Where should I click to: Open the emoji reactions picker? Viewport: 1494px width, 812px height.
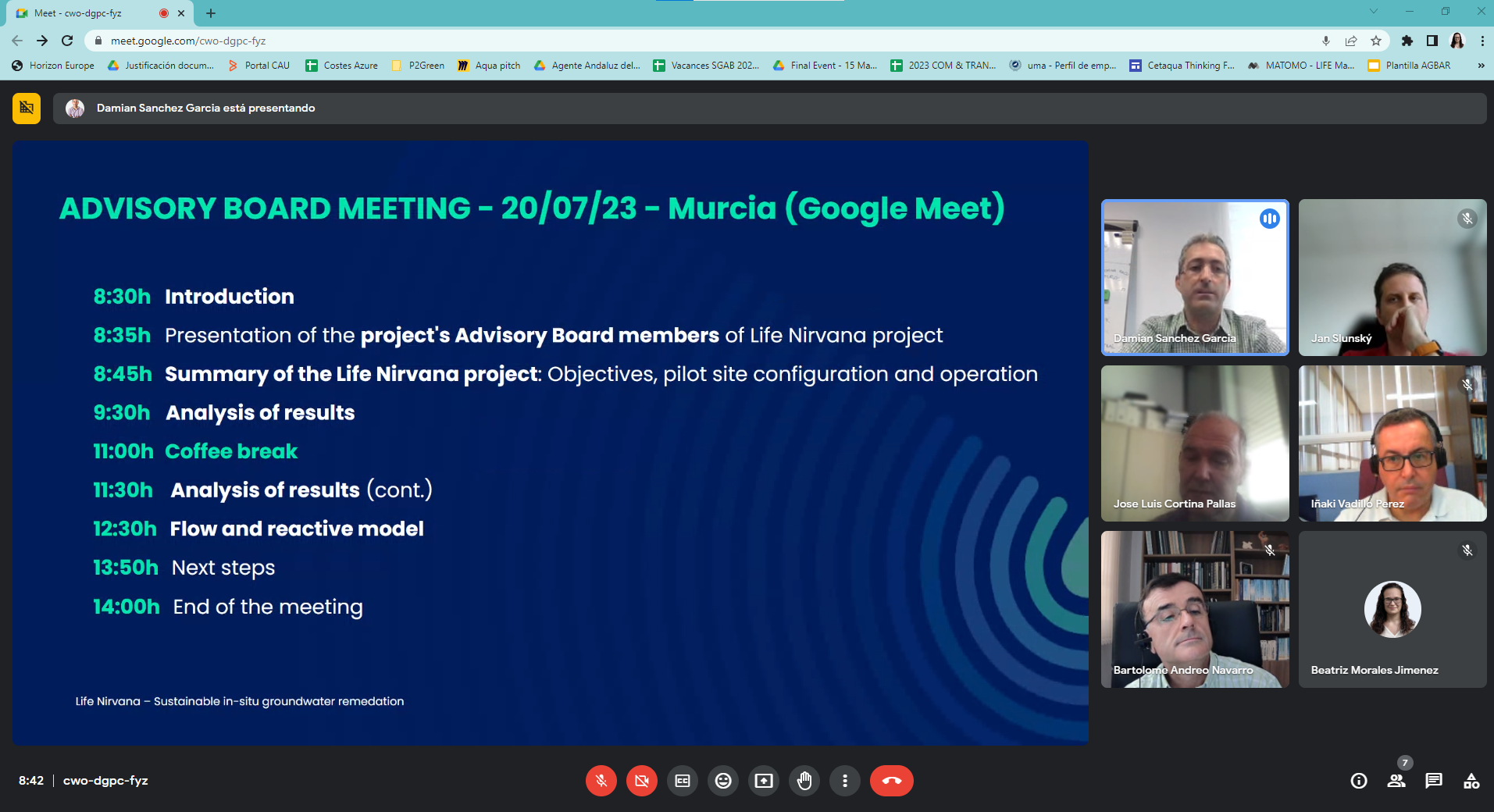(x=723, y=781)
